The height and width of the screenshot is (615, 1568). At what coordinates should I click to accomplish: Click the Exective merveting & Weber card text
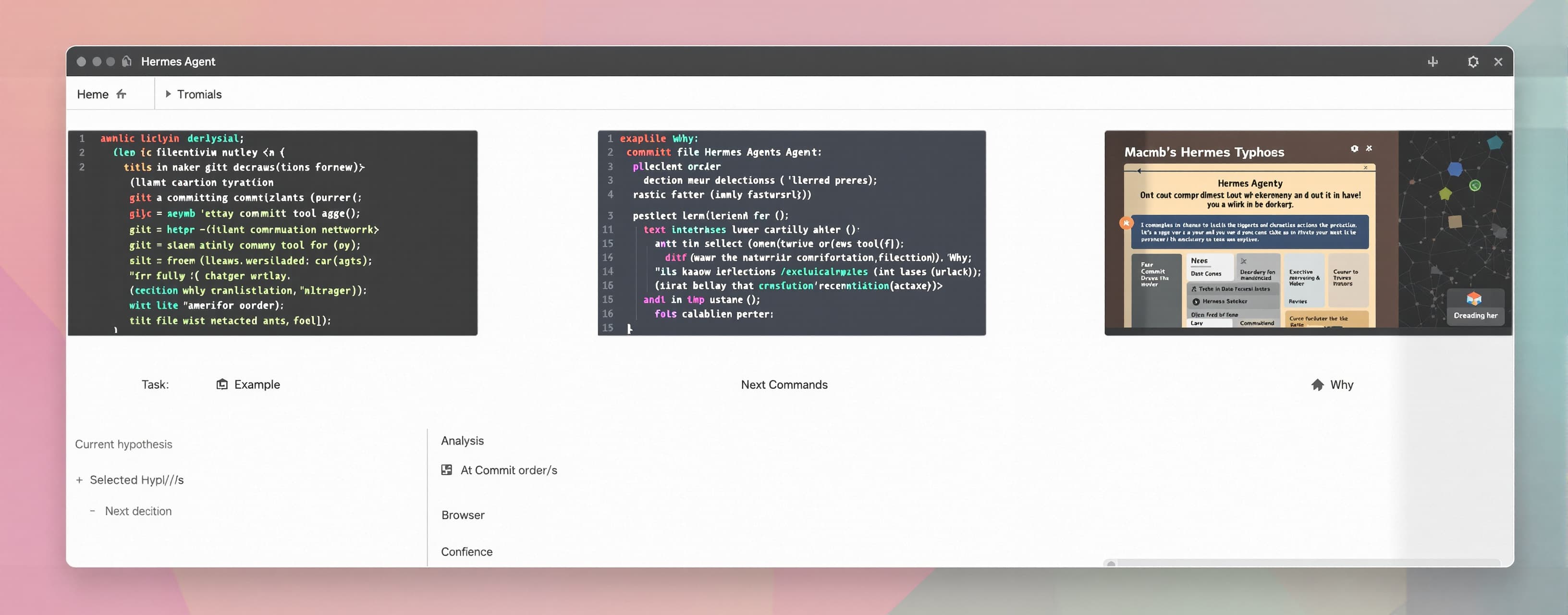point(1304,278)
